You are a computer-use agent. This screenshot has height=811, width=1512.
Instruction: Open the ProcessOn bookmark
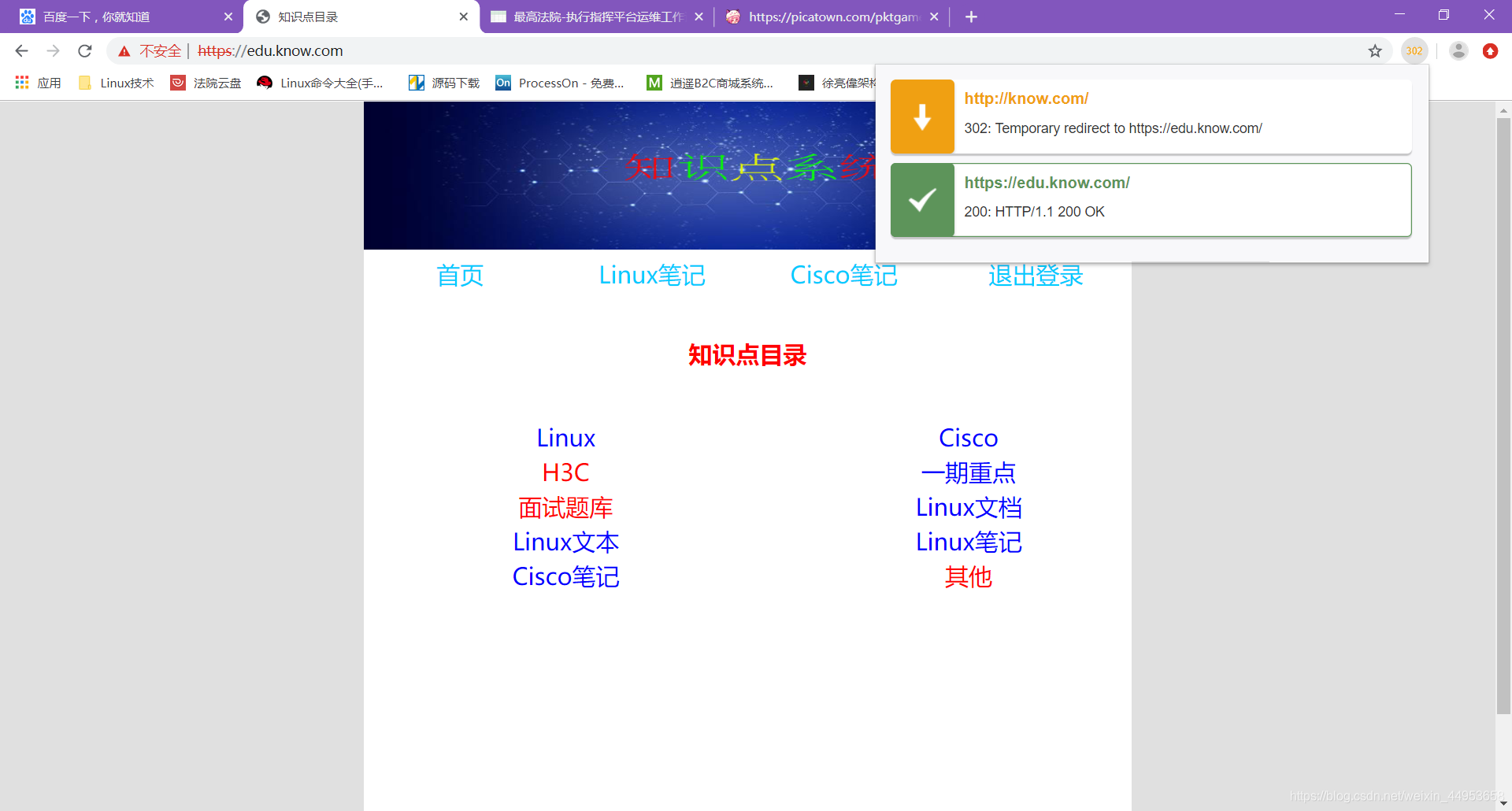click(x=560, y=82)
